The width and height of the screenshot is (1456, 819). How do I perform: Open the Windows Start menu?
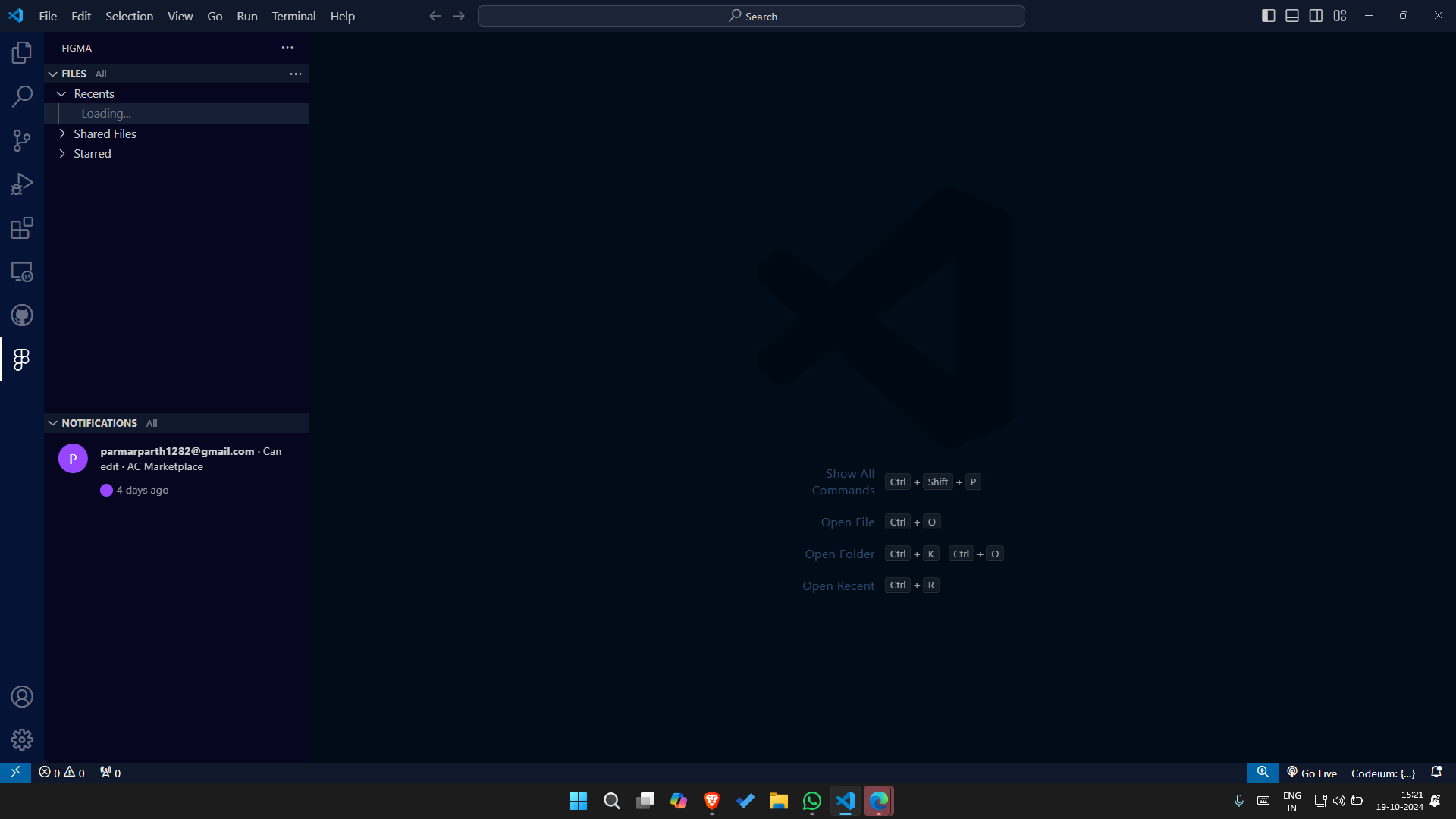(x=578, y=801)
